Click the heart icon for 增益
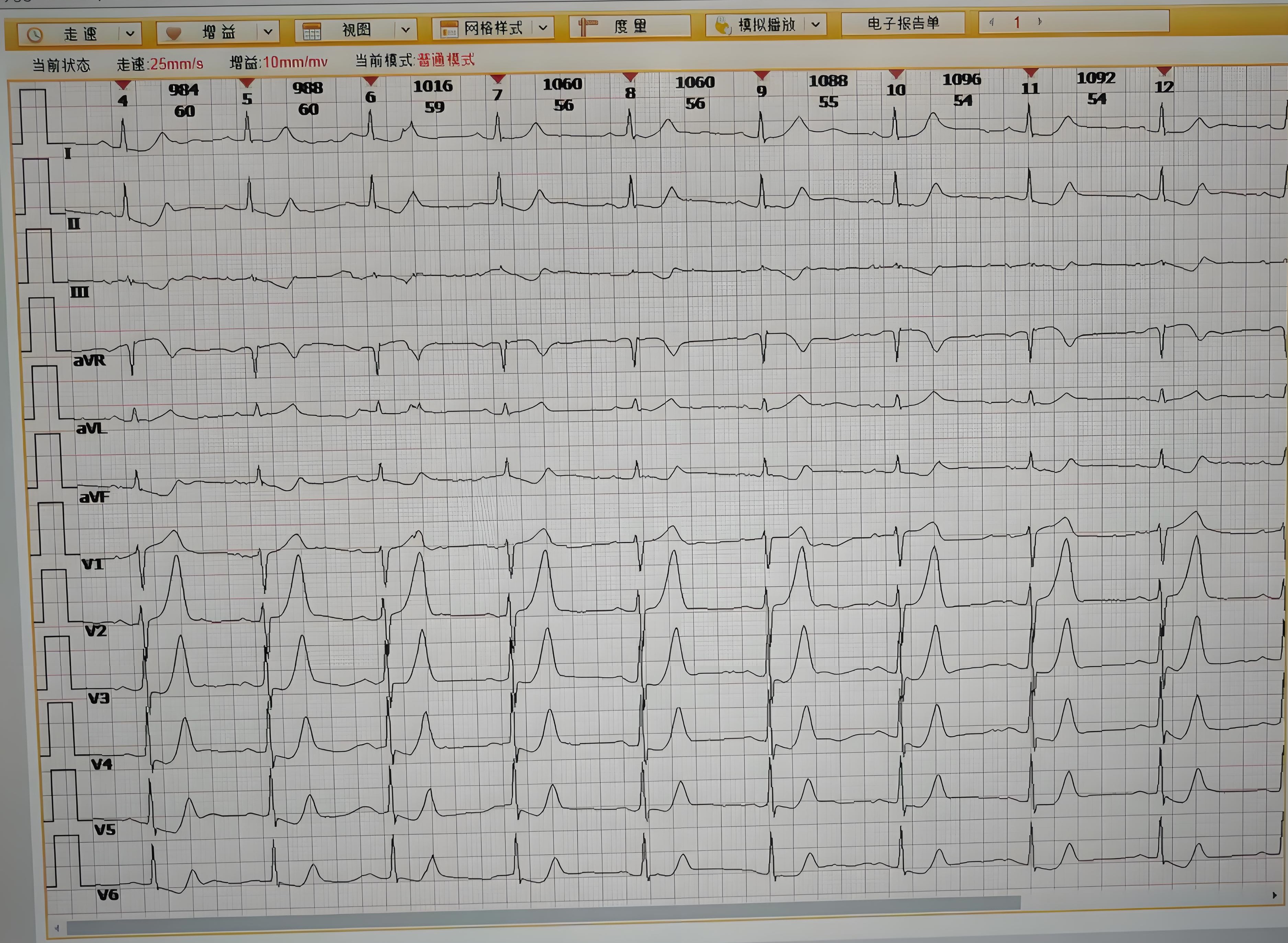Viewport: 1288px width, 943px height. [x=173, y=33]
